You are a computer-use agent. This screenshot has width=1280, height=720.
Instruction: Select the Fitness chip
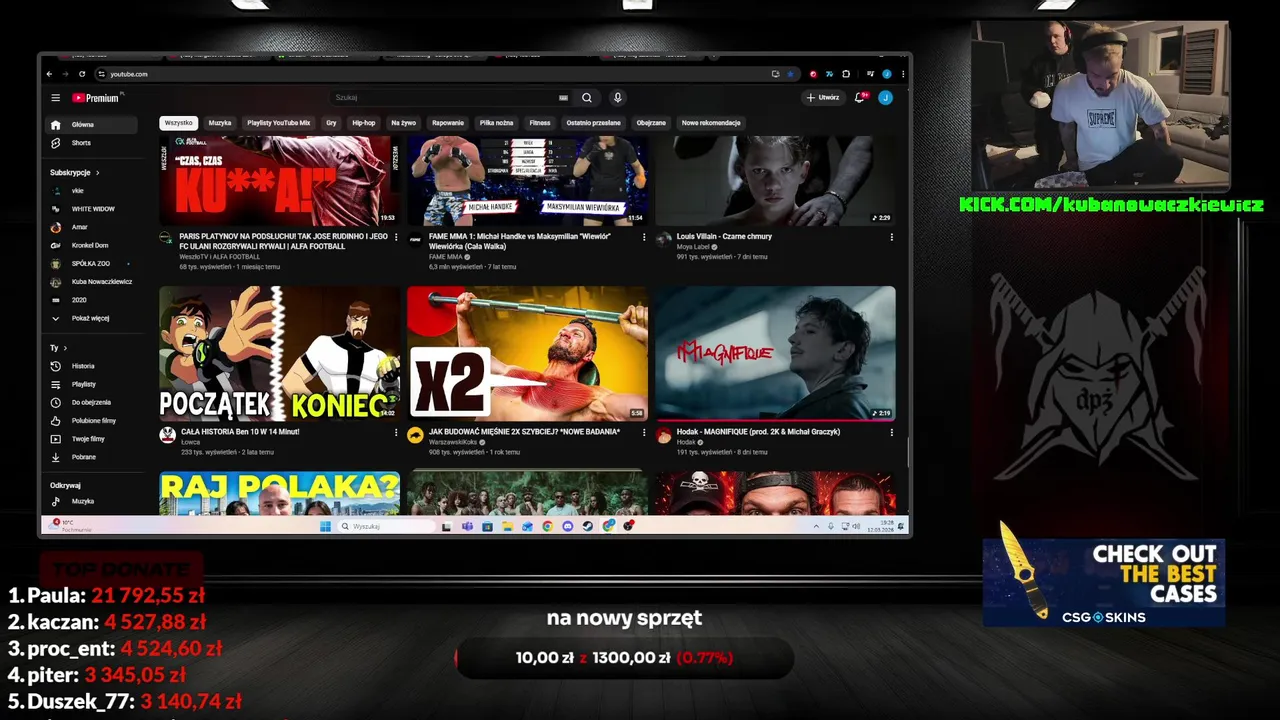[540, 123]
